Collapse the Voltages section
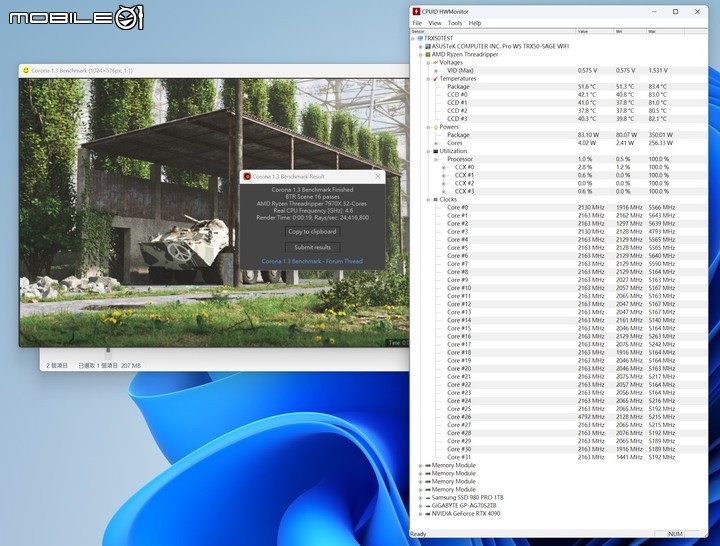The width and height of the screenshot is (720, 546). (428, 62)
